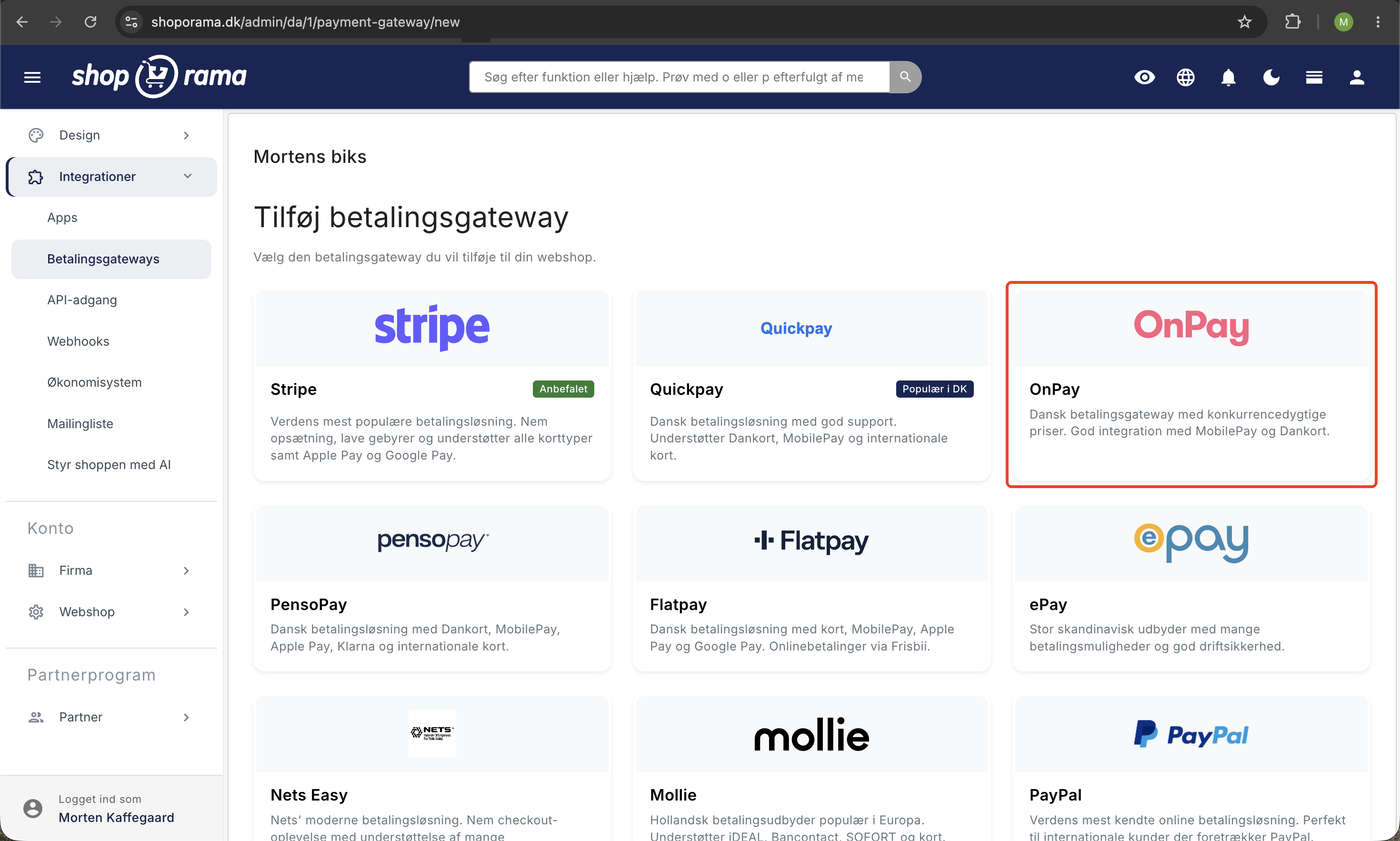Open the globe language icon
The width and height of the screenshot is (1400, 841).
click(x=1186, y=77)
